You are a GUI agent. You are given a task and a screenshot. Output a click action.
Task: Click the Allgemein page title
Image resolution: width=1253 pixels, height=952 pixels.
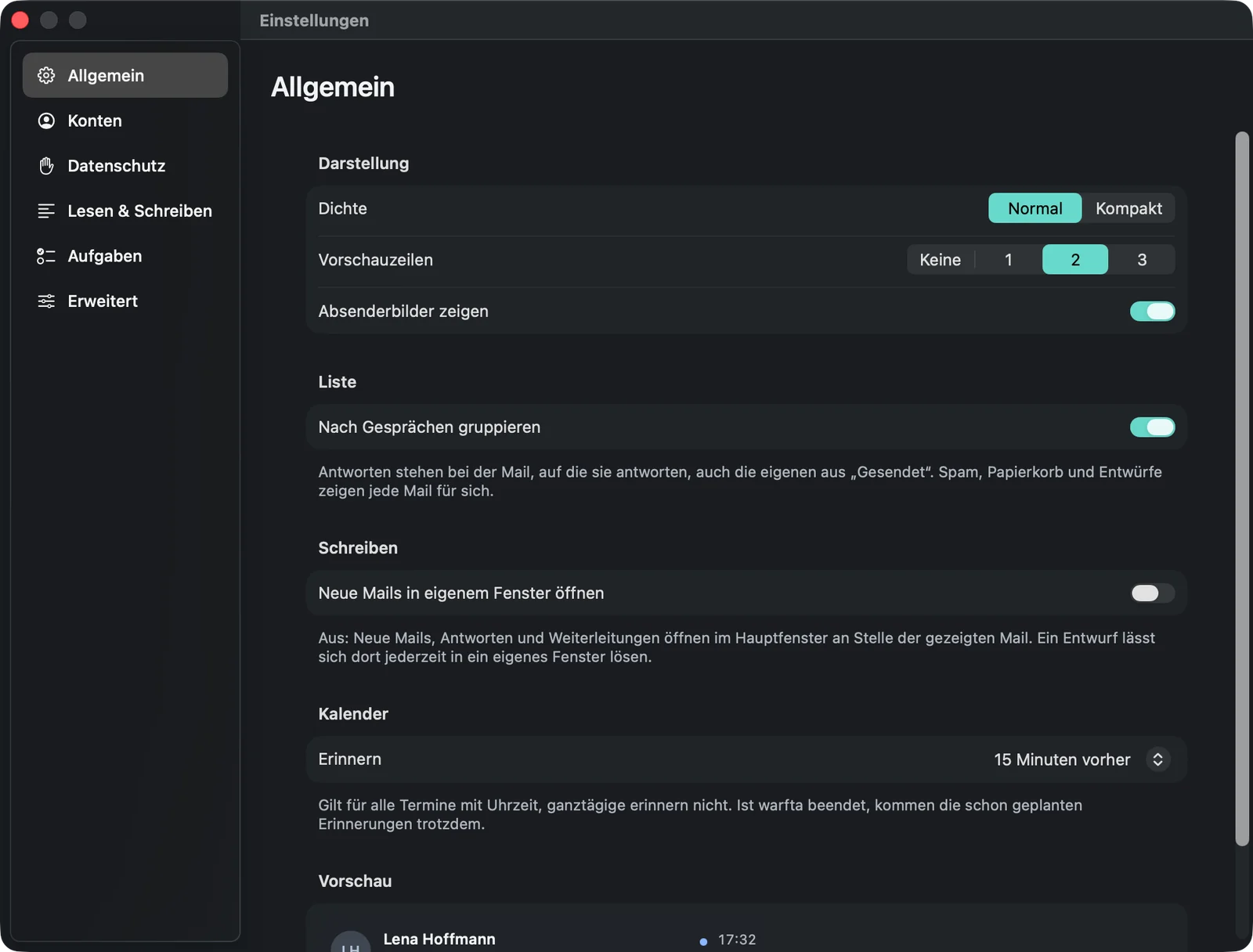point(333,87)
